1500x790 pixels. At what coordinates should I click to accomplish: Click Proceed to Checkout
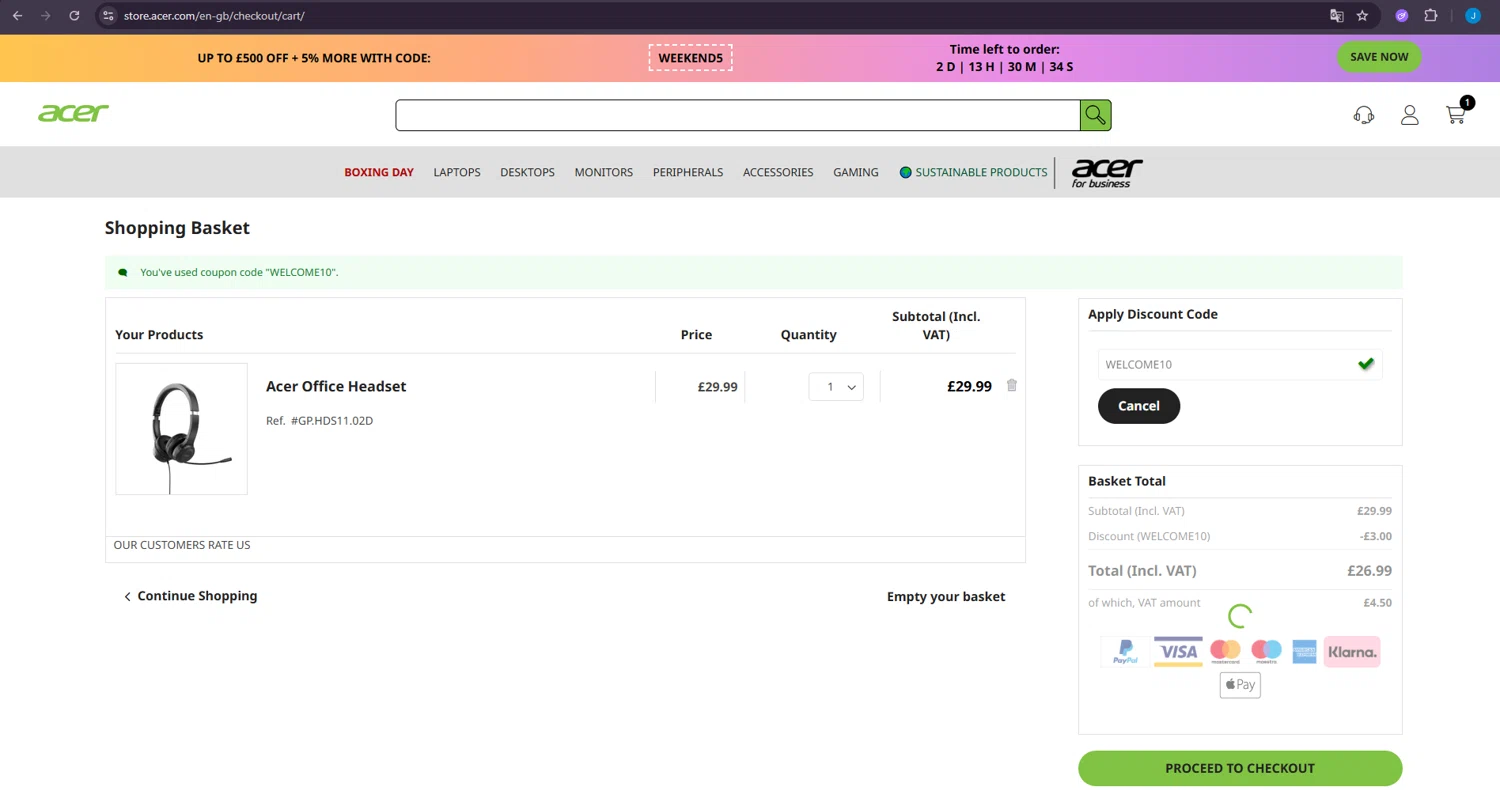[1240, 768]
